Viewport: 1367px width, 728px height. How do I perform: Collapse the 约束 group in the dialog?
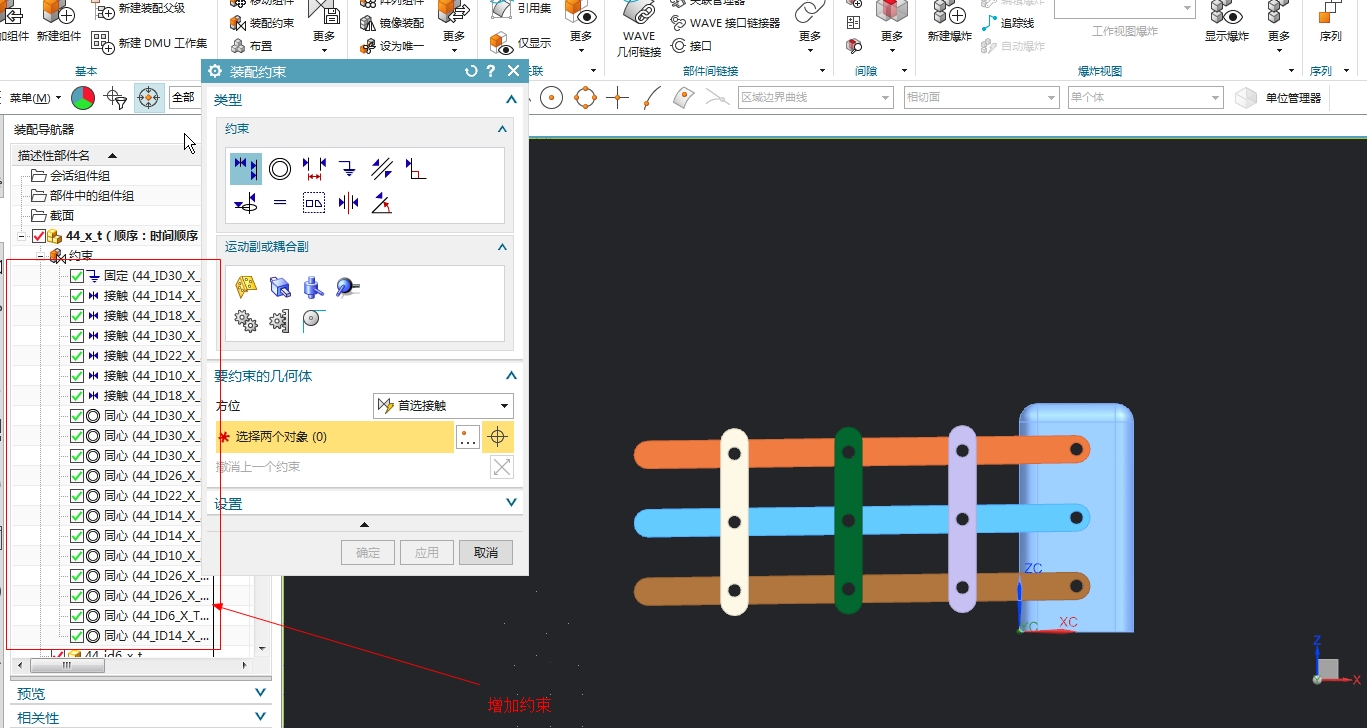(x=503, y=129)
